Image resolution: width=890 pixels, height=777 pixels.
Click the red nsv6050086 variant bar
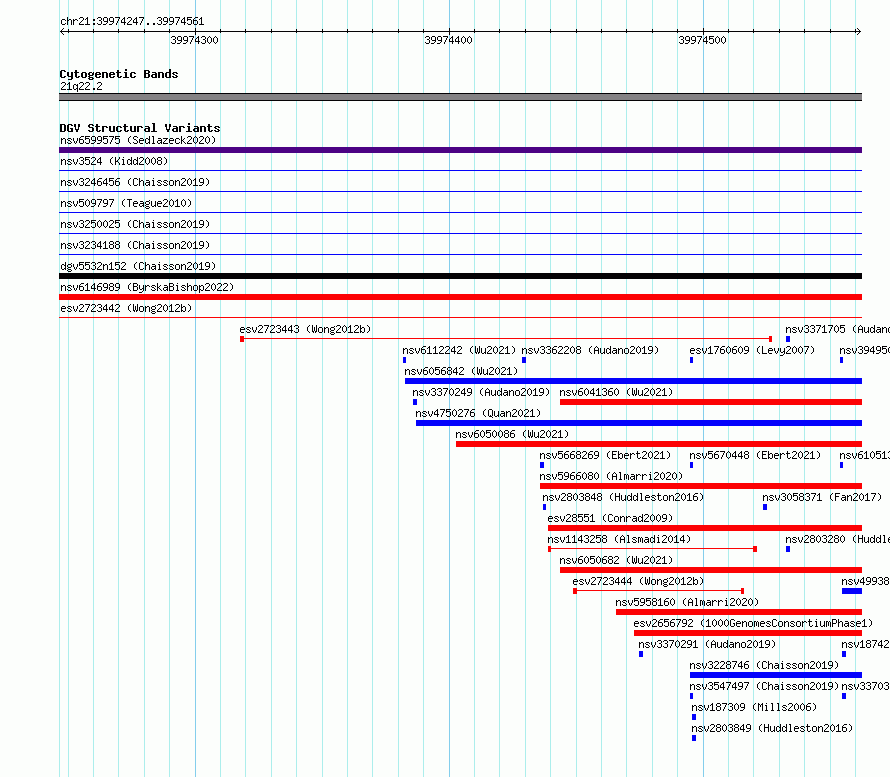[659, 444]
